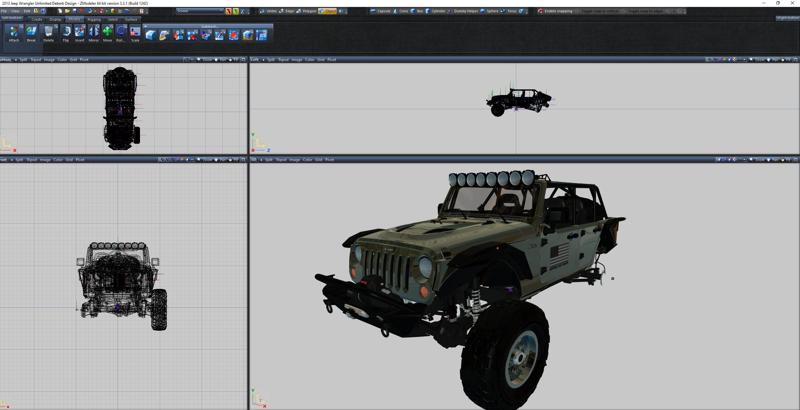Choose the Delete tool icon

(x=48, y=33)
